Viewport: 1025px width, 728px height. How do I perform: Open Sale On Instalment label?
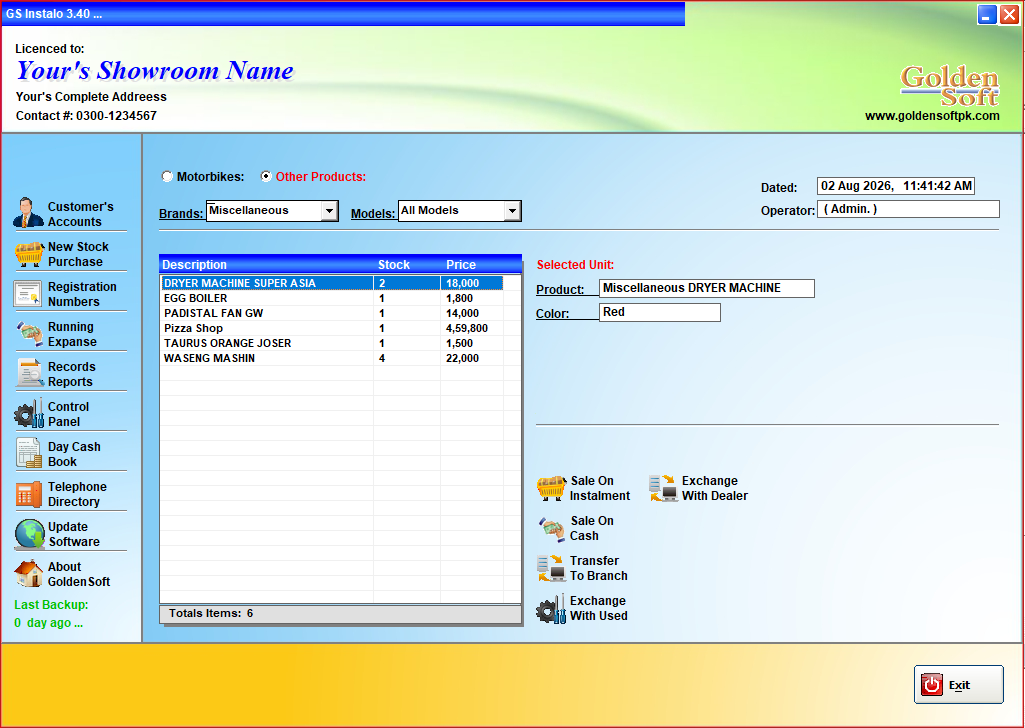[599, 488]
